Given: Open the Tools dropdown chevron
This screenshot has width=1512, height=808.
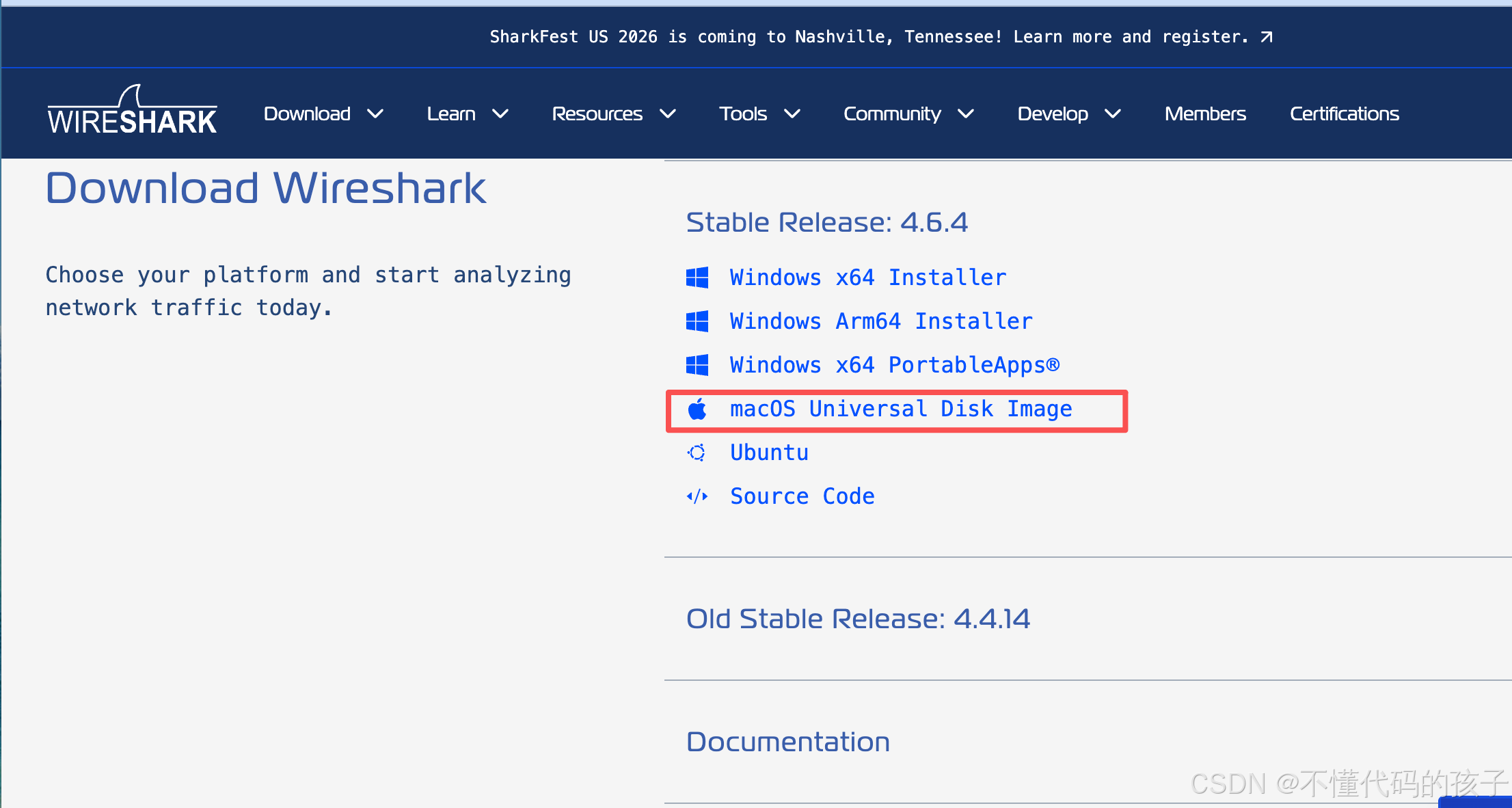Looking at the screenshot, I should click(792, 114).
